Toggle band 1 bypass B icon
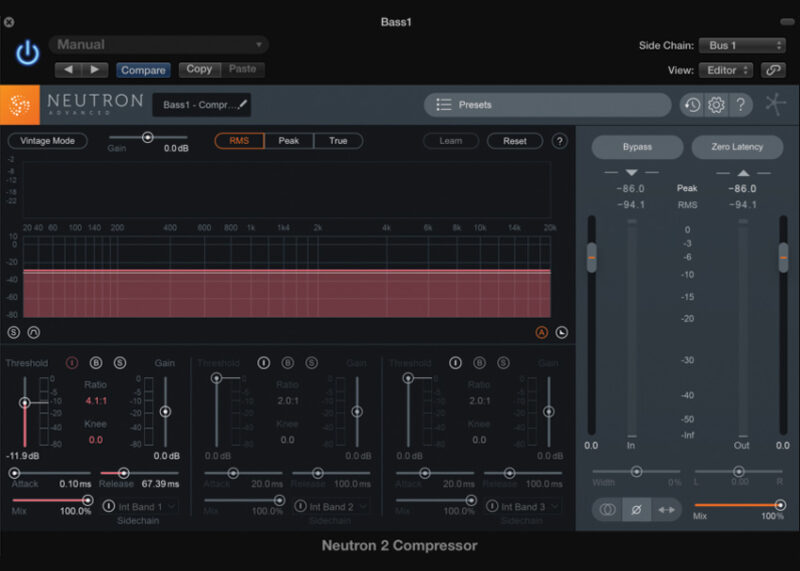 tap(96, 363)
